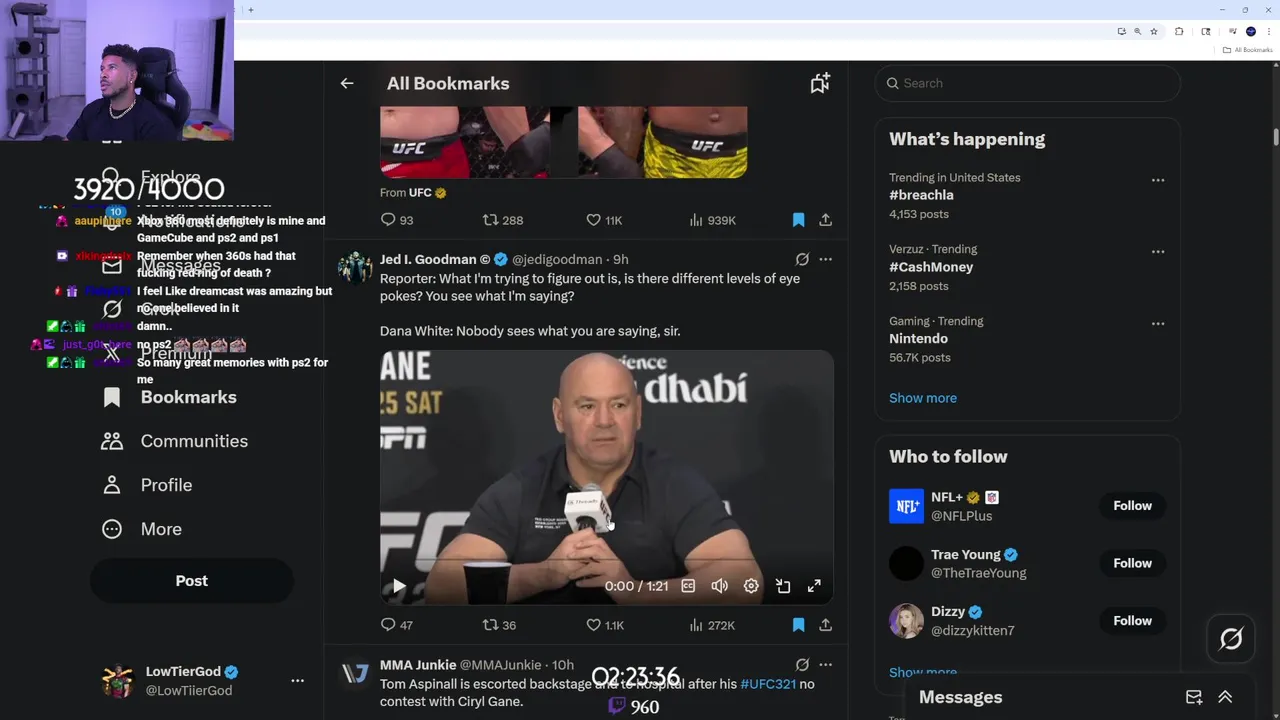Open the #CashMoney trending topic

pyautogui.click(x=931, y=267)
